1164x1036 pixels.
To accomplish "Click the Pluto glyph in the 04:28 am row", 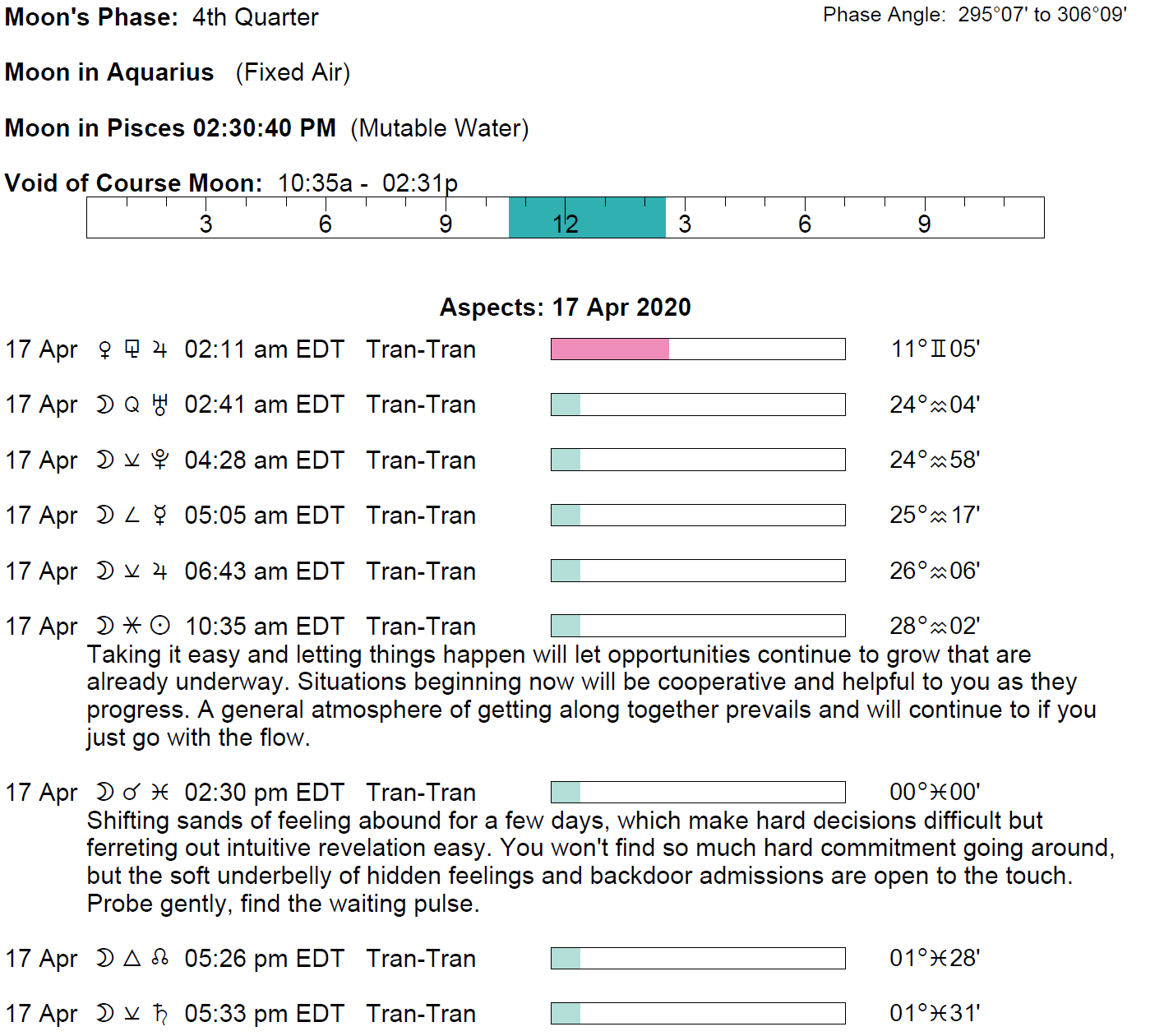I will click(160, 460).
